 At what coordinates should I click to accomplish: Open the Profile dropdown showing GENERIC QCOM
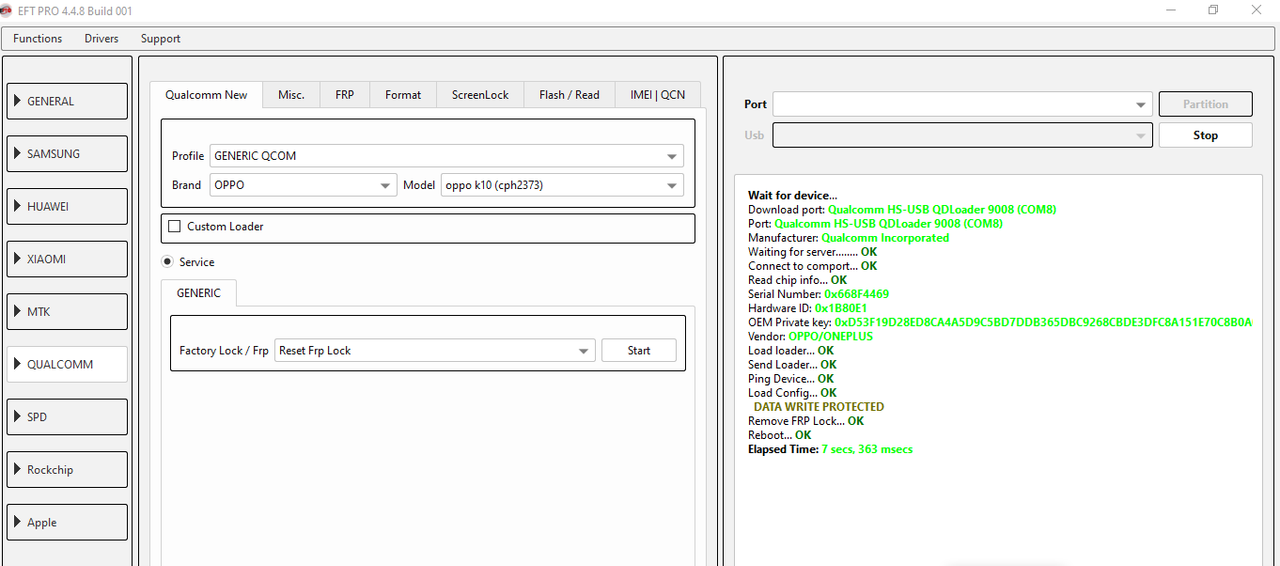[x=446, y=156]
